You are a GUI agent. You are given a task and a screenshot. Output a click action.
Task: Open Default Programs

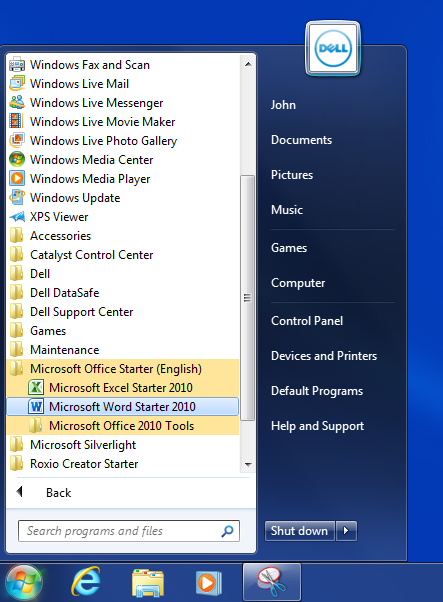pos(317,391)
